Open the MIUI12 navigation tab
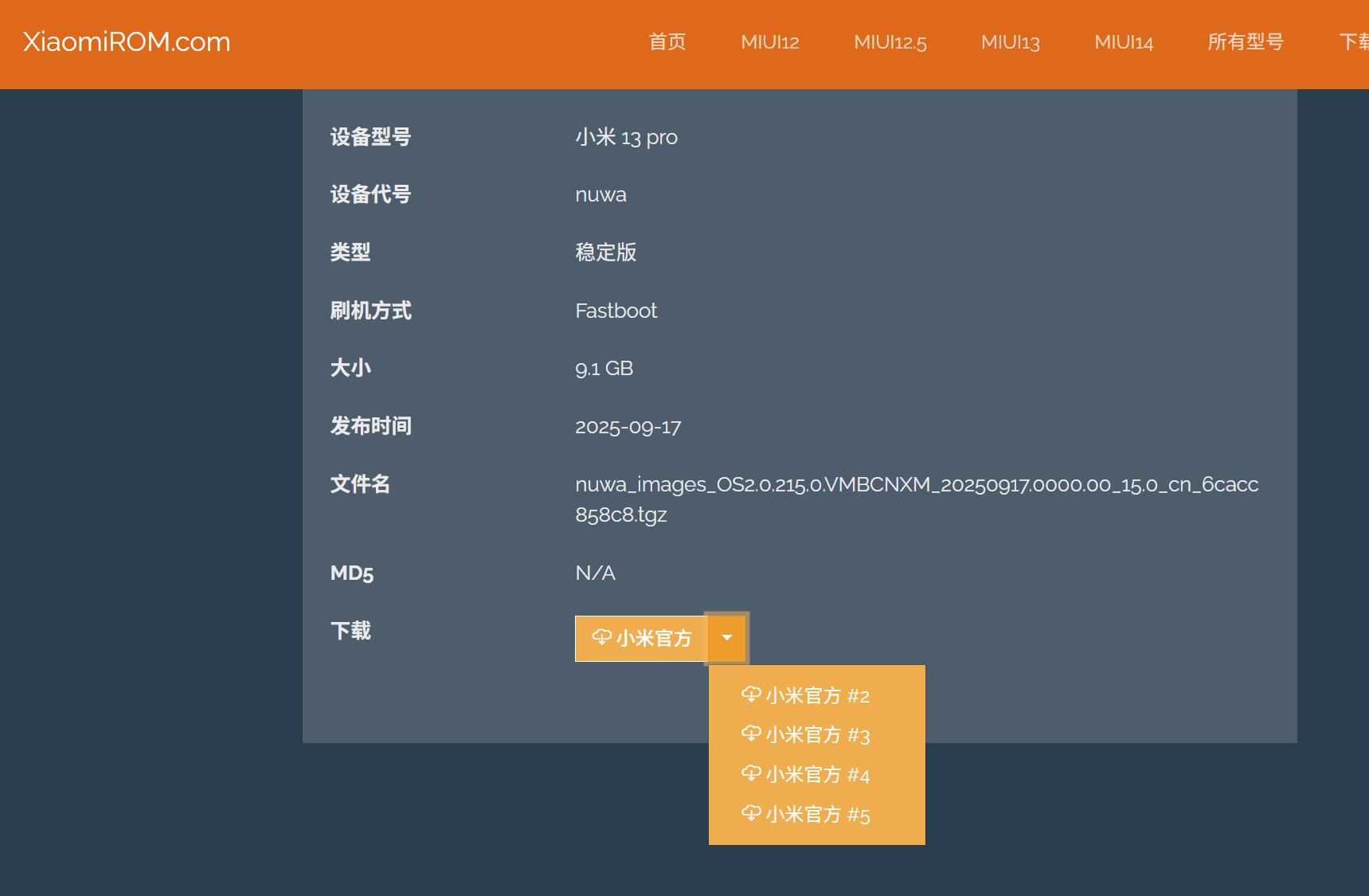Screen dimensions: 1369x896 pyautogui.click(x=769, y=42)
